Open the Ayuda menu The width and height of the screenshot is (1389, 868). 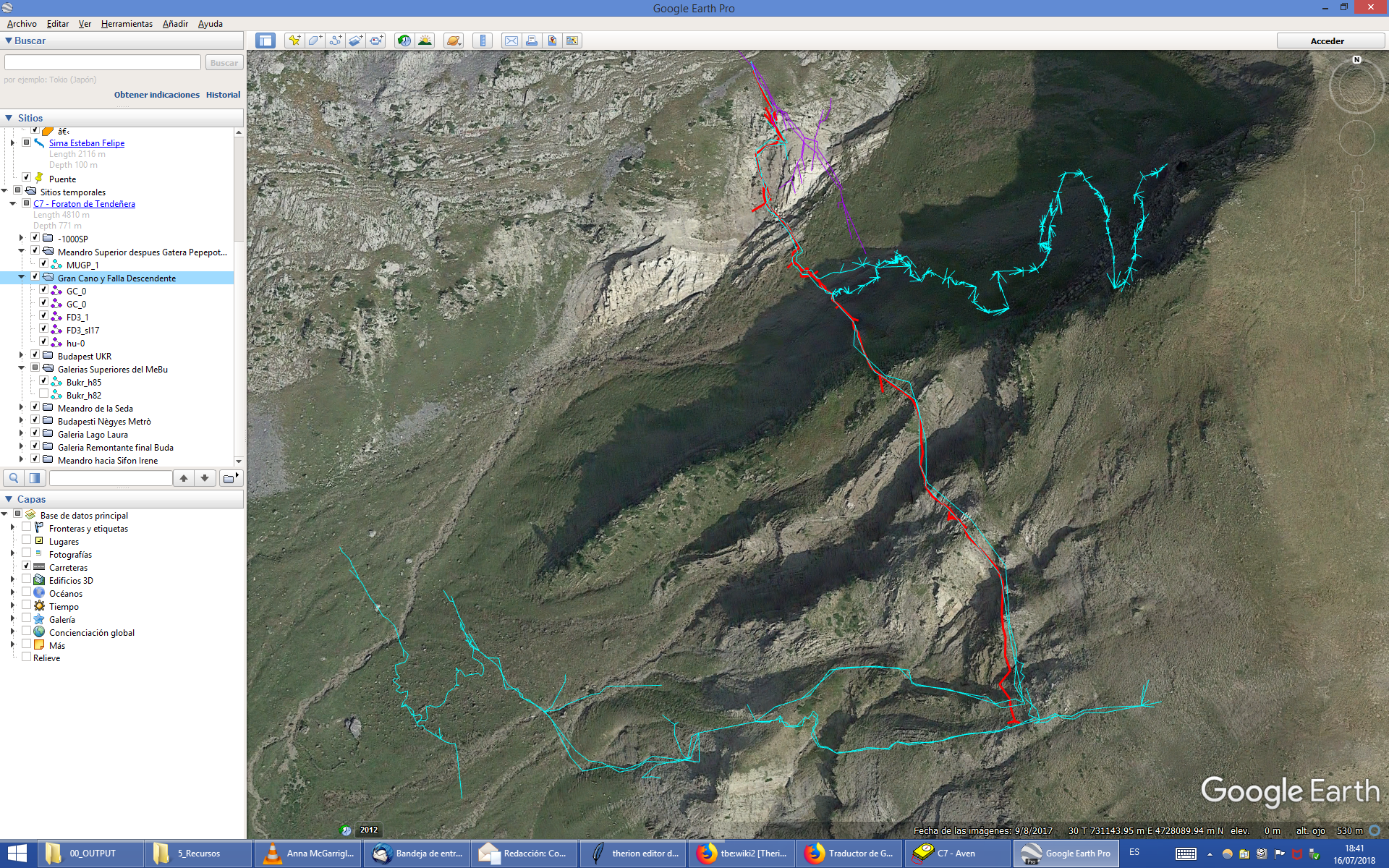pyautogui.click(x=211, y=24)
